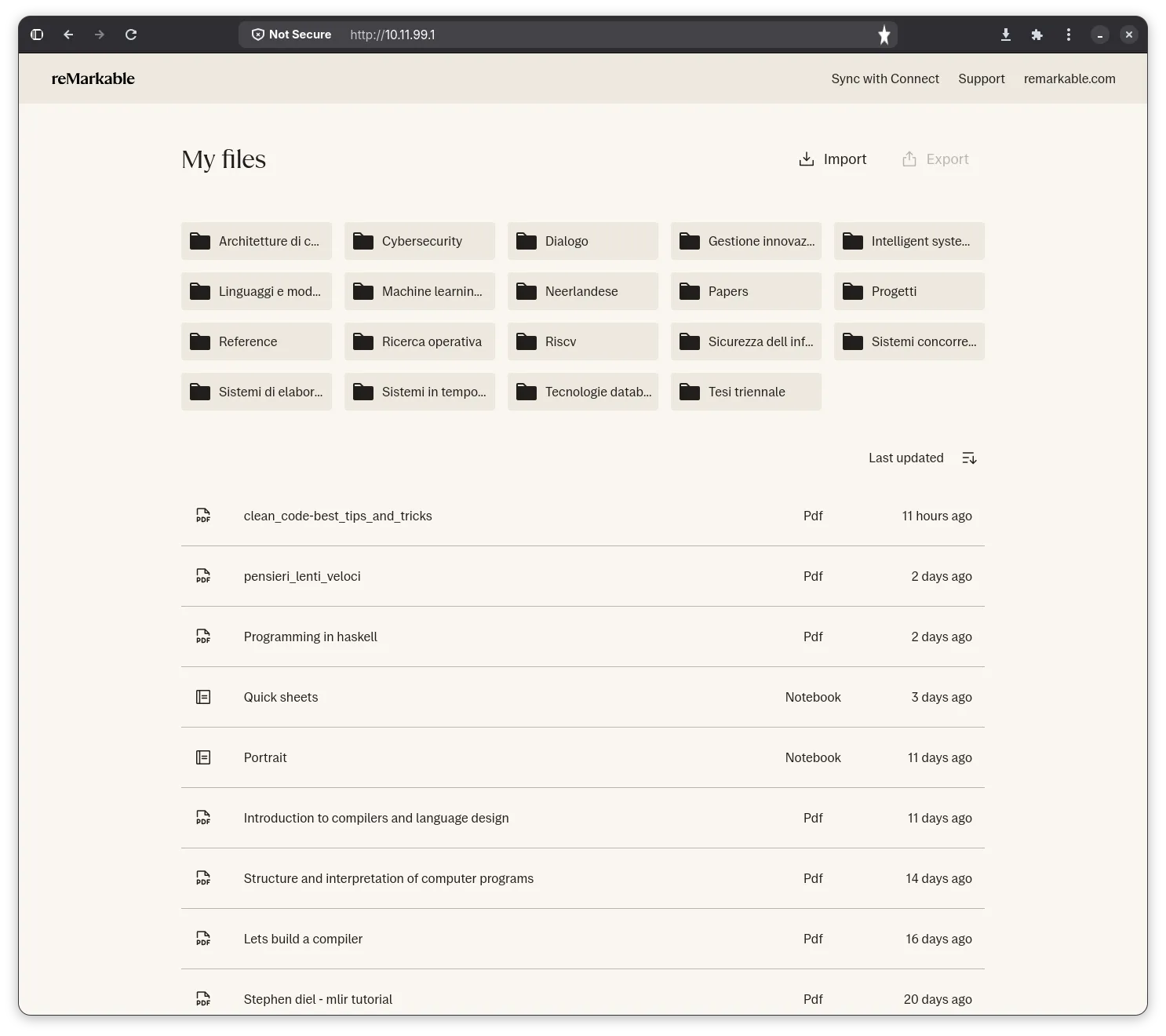
Task: Open the Neerlandese folder
Action: [x=583, y=291]
